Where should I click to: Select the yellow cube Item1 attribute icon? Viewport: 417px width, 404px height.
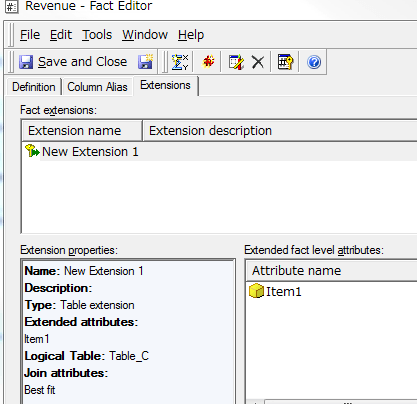point(256,291)
